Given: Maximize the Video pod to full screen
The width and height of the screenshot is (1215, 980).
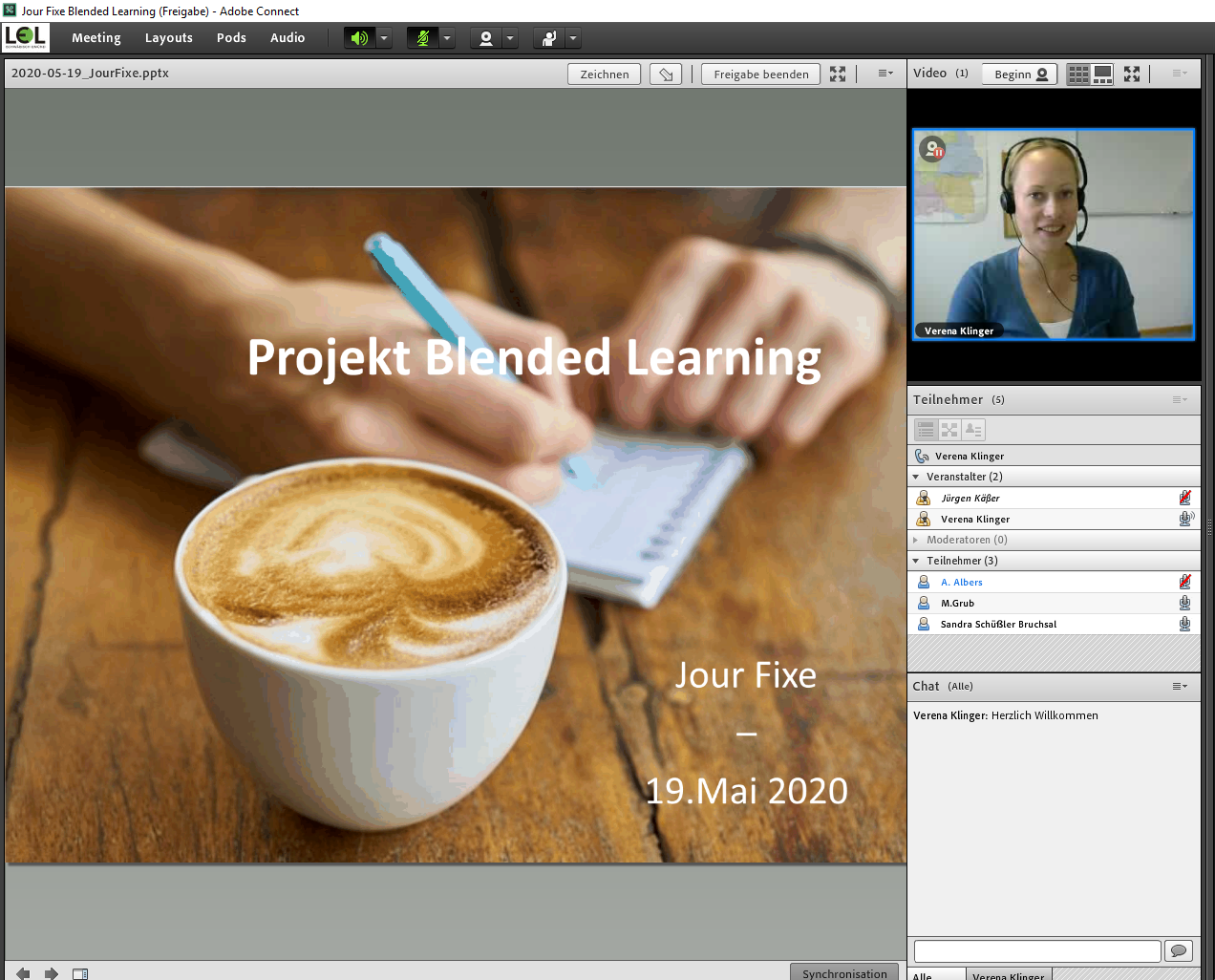Looking at the screenshot, I should click(1132, 74).
